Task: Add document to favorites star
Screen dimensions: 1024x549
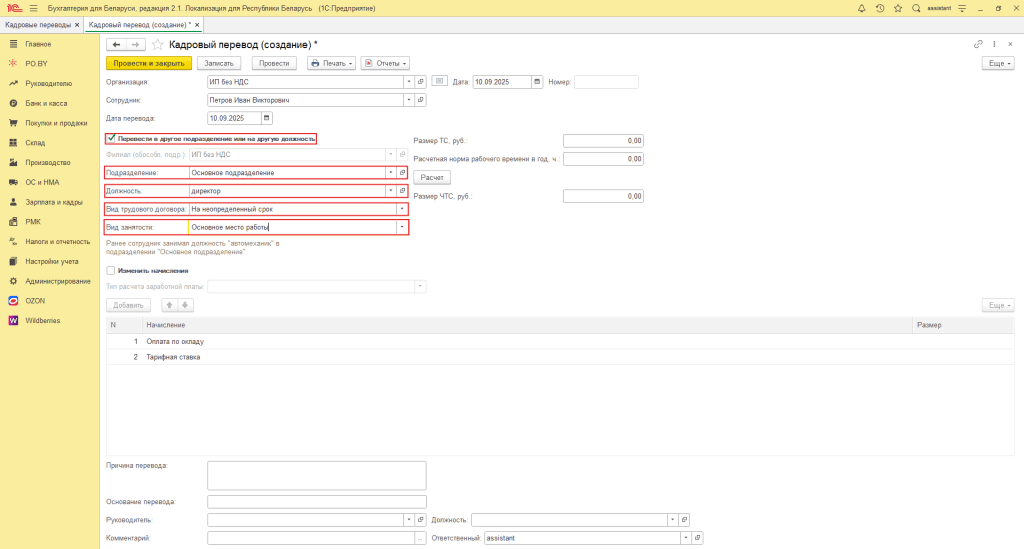Action: click(157, 44)
